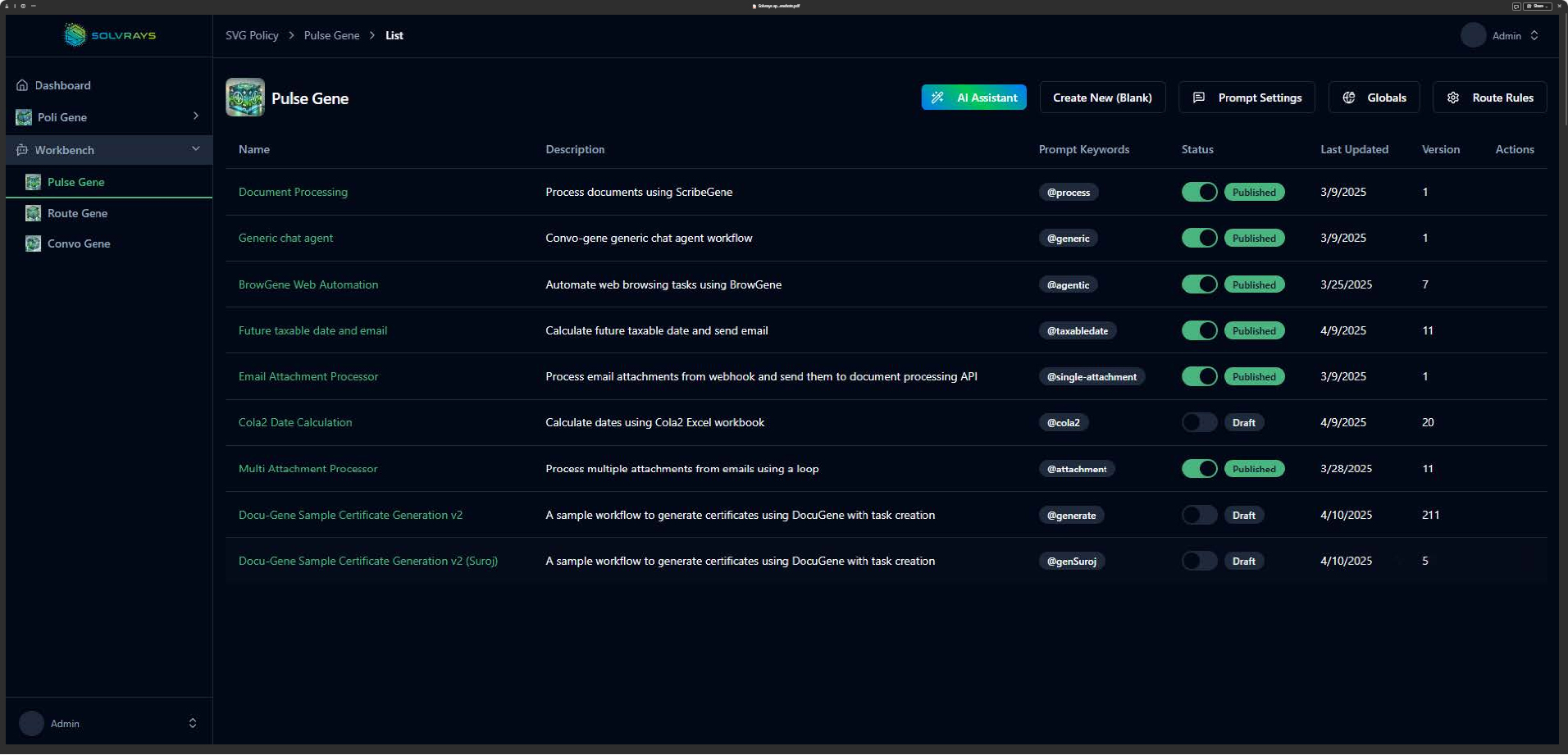Click the Poli Gene icon in sidebar

(24, 117)
